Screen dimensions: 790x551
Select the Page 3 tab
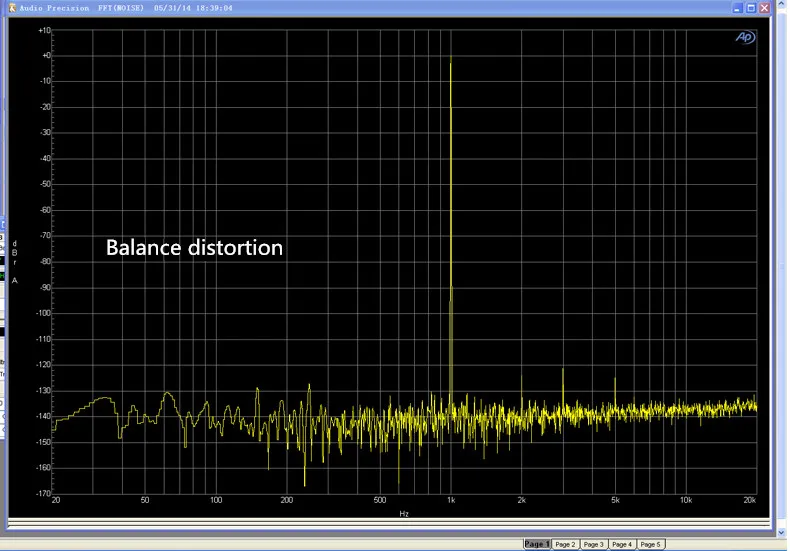tap(594, 544)
